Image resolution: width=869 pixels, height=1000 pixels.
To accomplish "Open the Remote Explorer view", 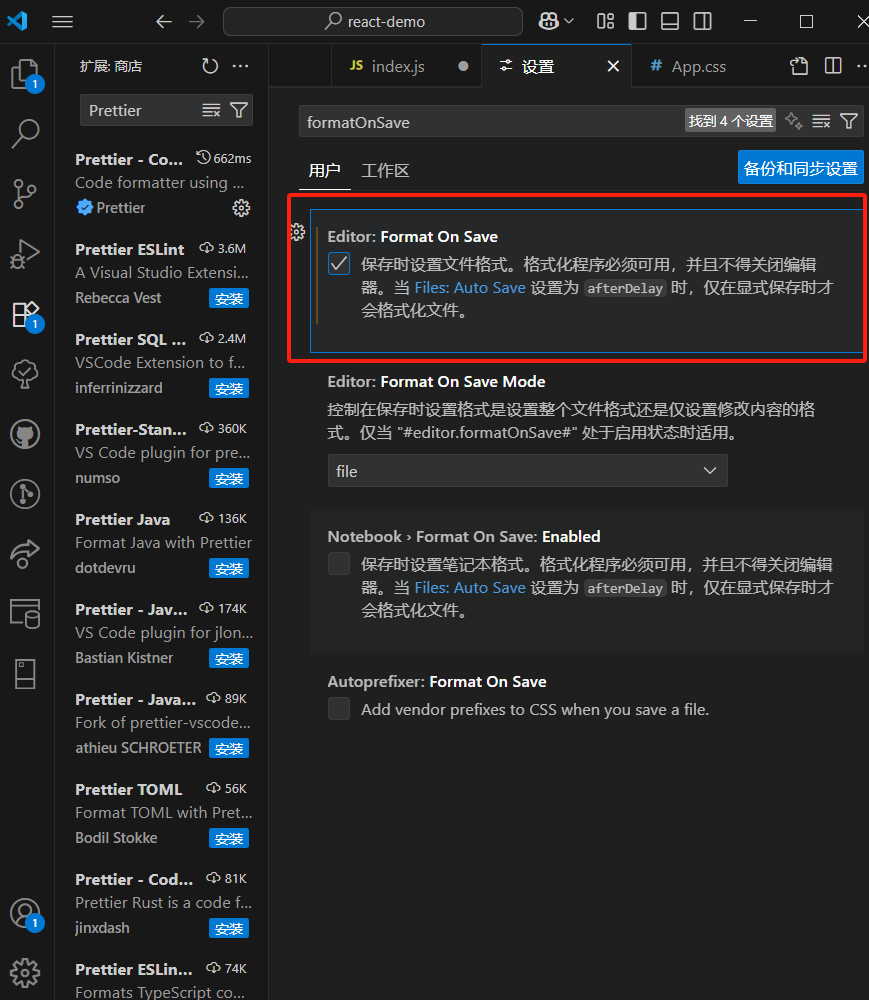I will pyautogui.click(x=25, y=554).
